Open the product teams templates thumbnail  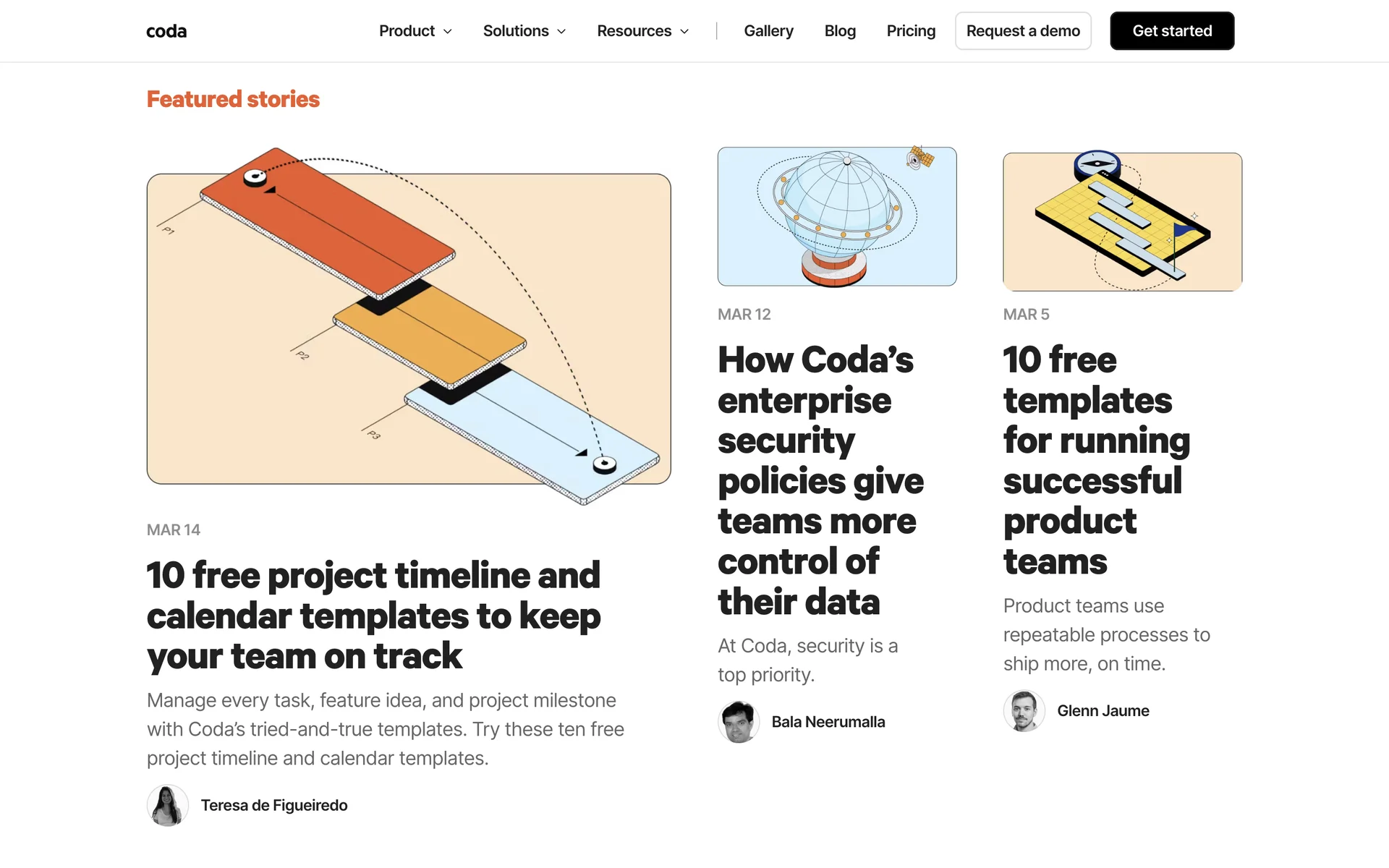(1122, 221)
